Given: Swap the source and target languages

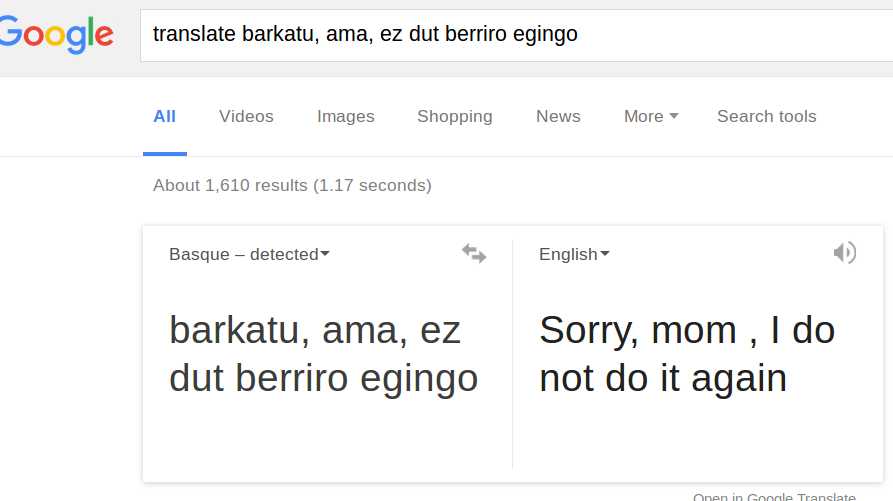Looking at the screenshot, I should tap(474, 253).
